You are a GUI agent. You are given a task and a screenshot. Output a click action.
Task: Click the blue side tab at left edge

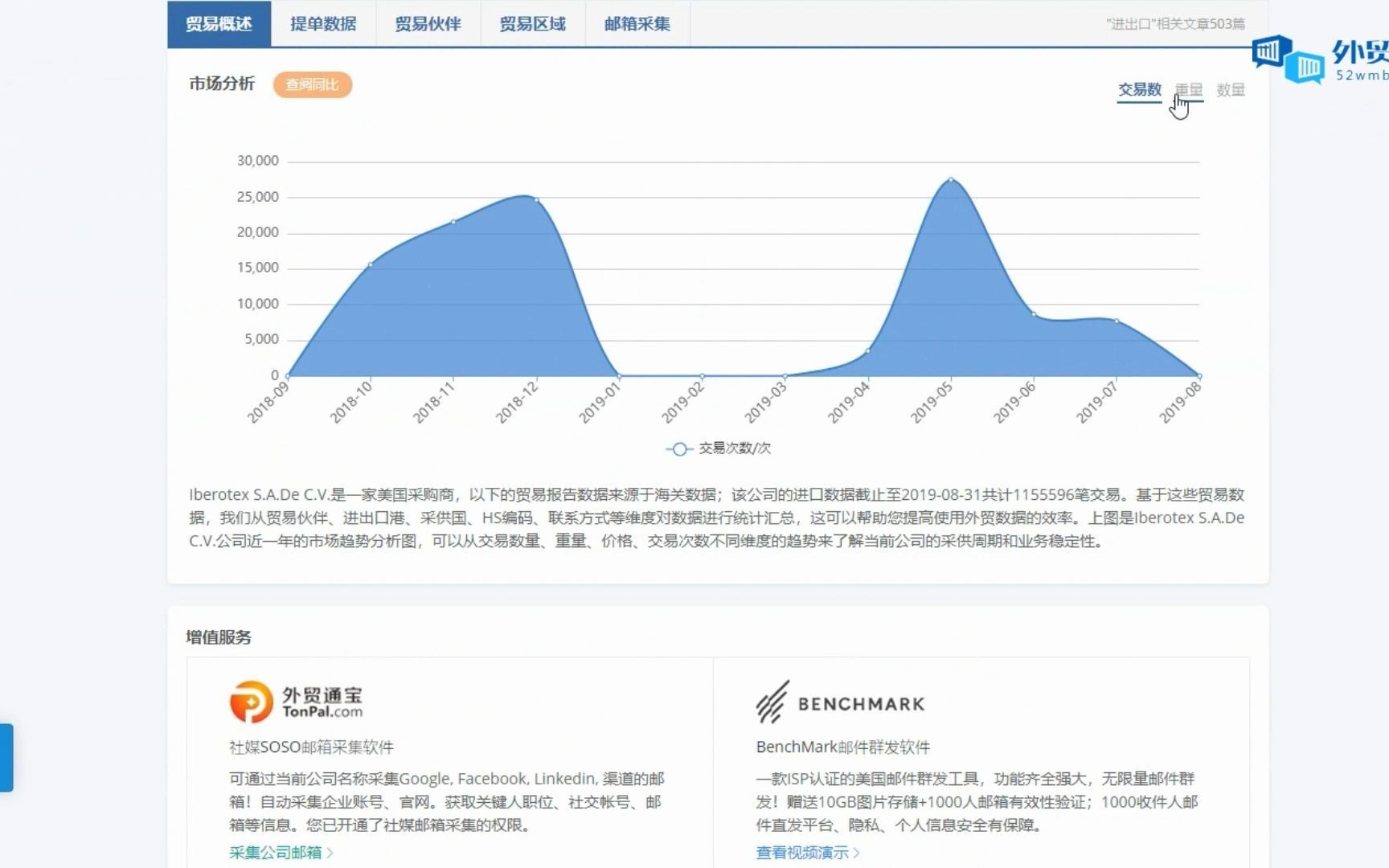(6, 757)
